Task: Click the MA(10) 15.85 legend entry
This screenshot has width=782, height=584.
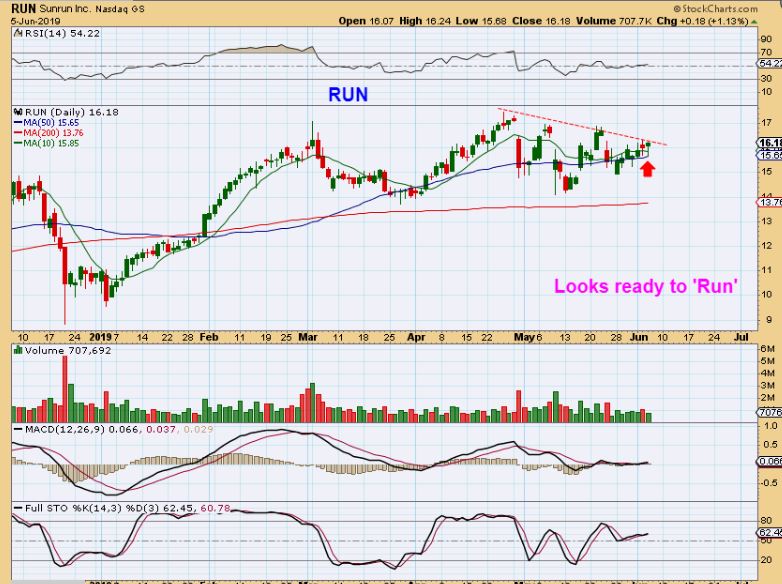Action: click(x=51, y=144)
